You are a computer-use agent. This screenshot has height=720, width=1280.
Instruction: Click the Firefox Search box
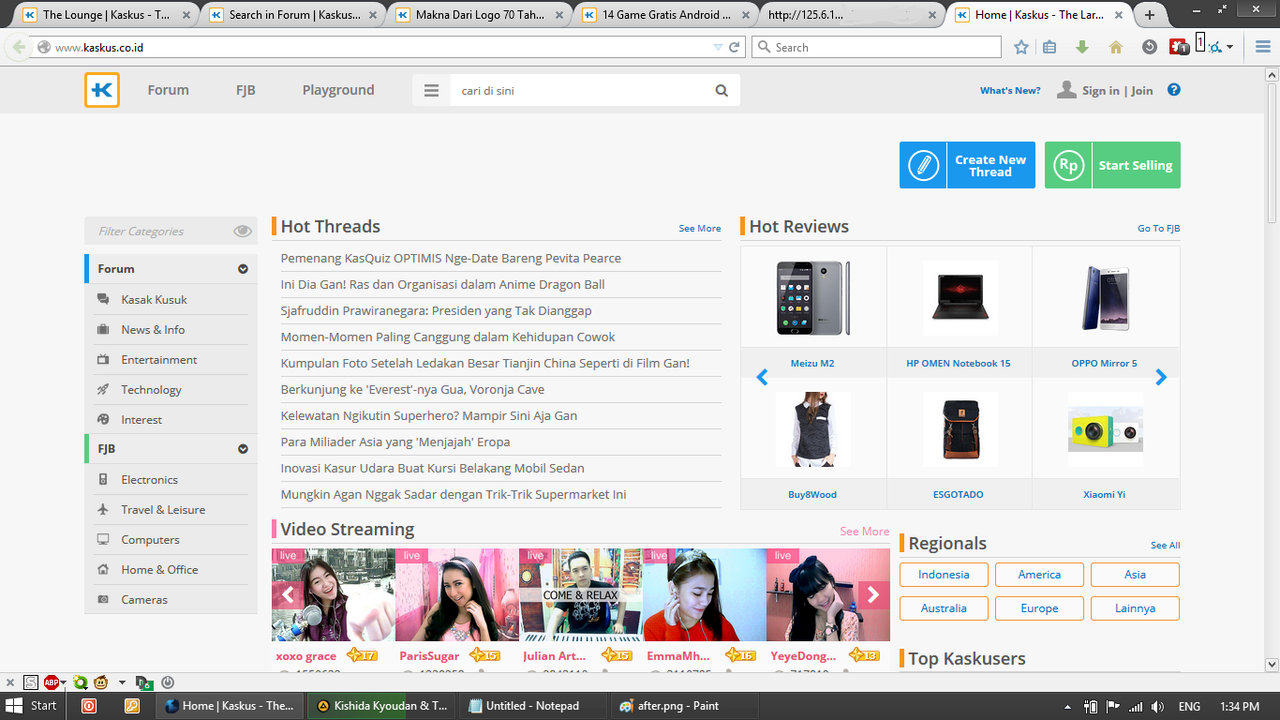tap(876, 47)
